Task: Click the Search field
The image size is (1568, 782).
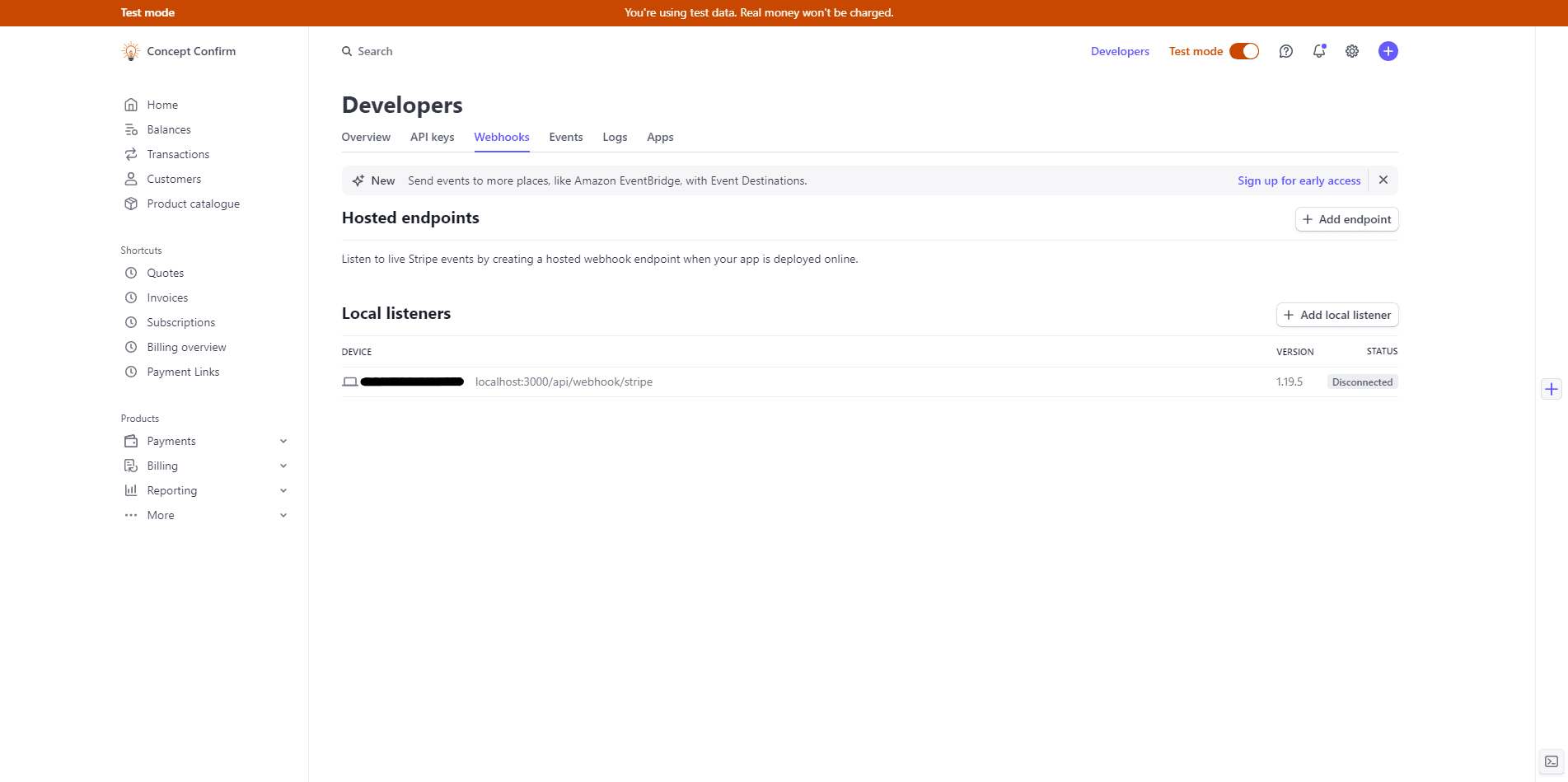Action: [375, 51]
